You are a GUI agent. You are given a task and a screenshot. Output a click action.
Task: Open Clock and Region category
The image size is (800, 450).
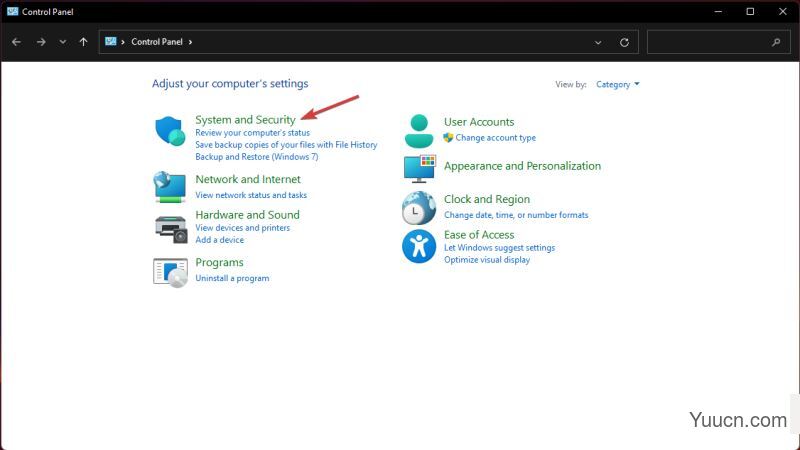487,199
